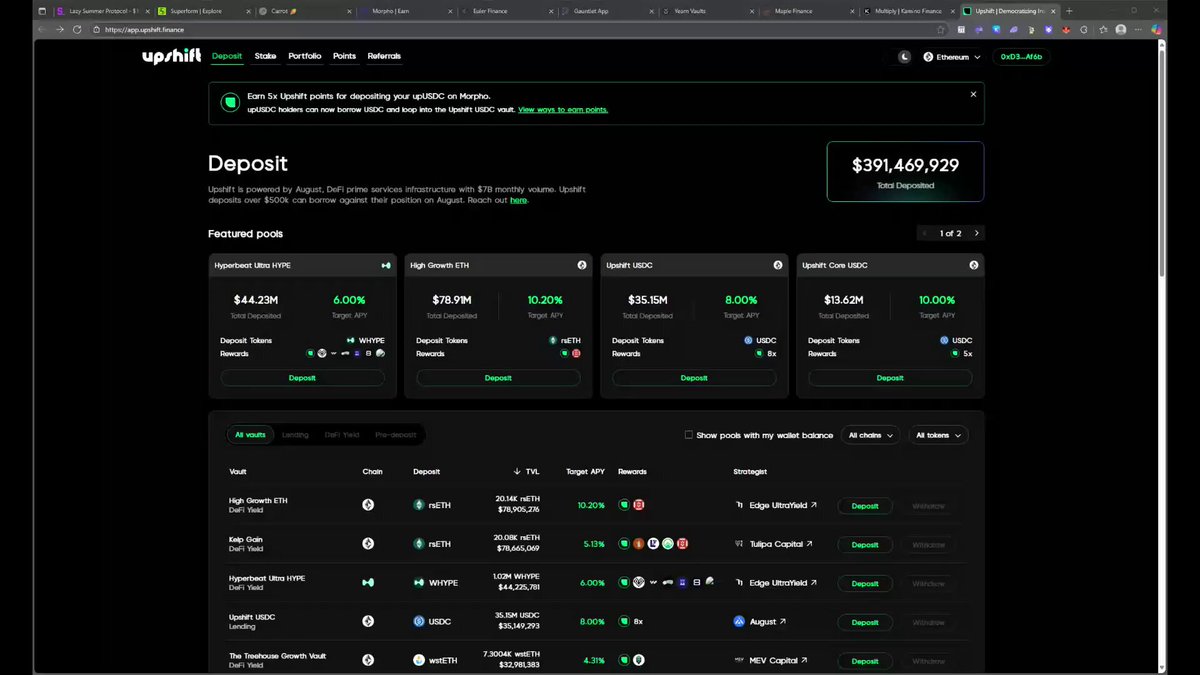Open the Ethereum network dropdown

click(952, 57)
